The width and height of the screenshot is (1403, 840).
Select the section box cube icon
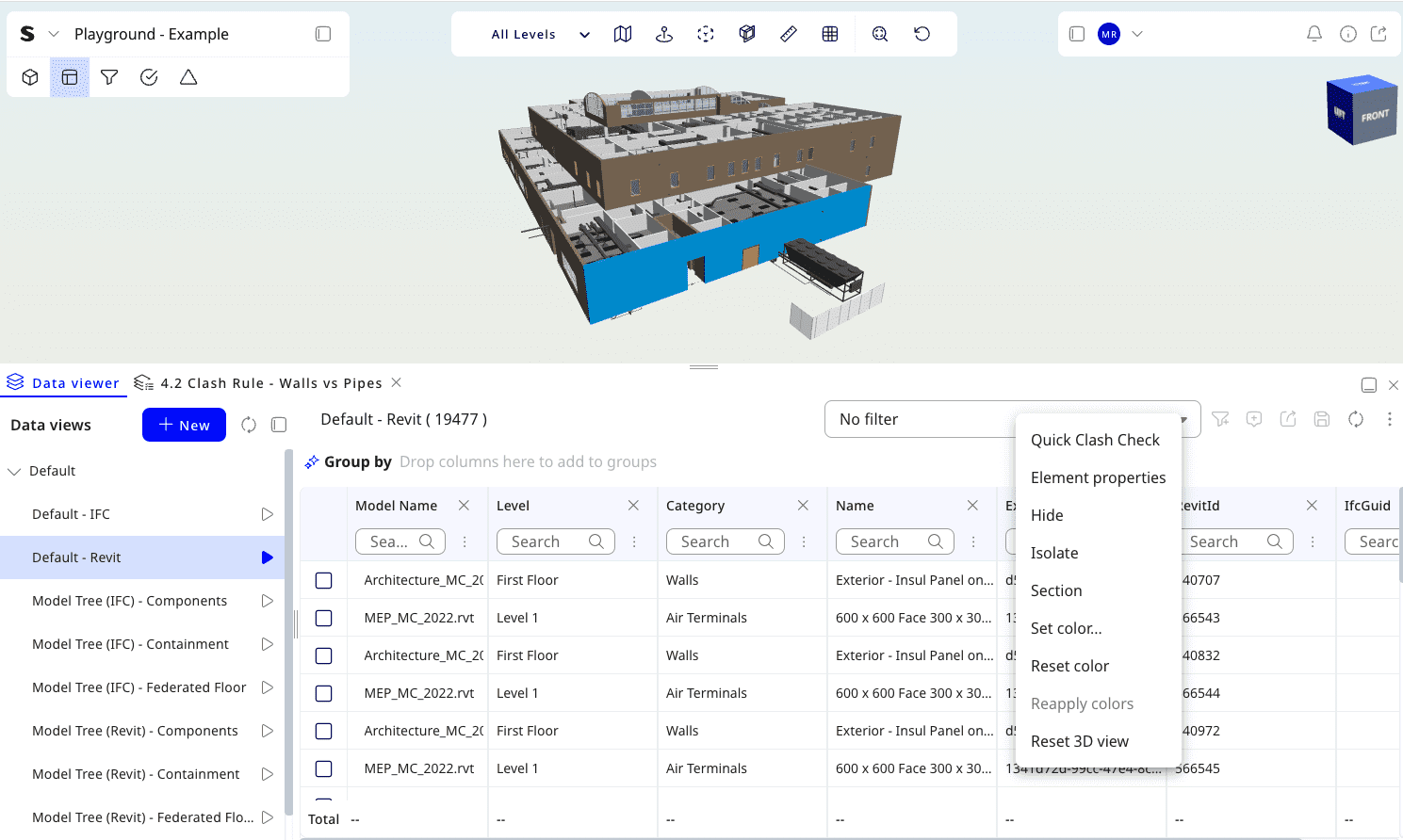pos(747,34)
